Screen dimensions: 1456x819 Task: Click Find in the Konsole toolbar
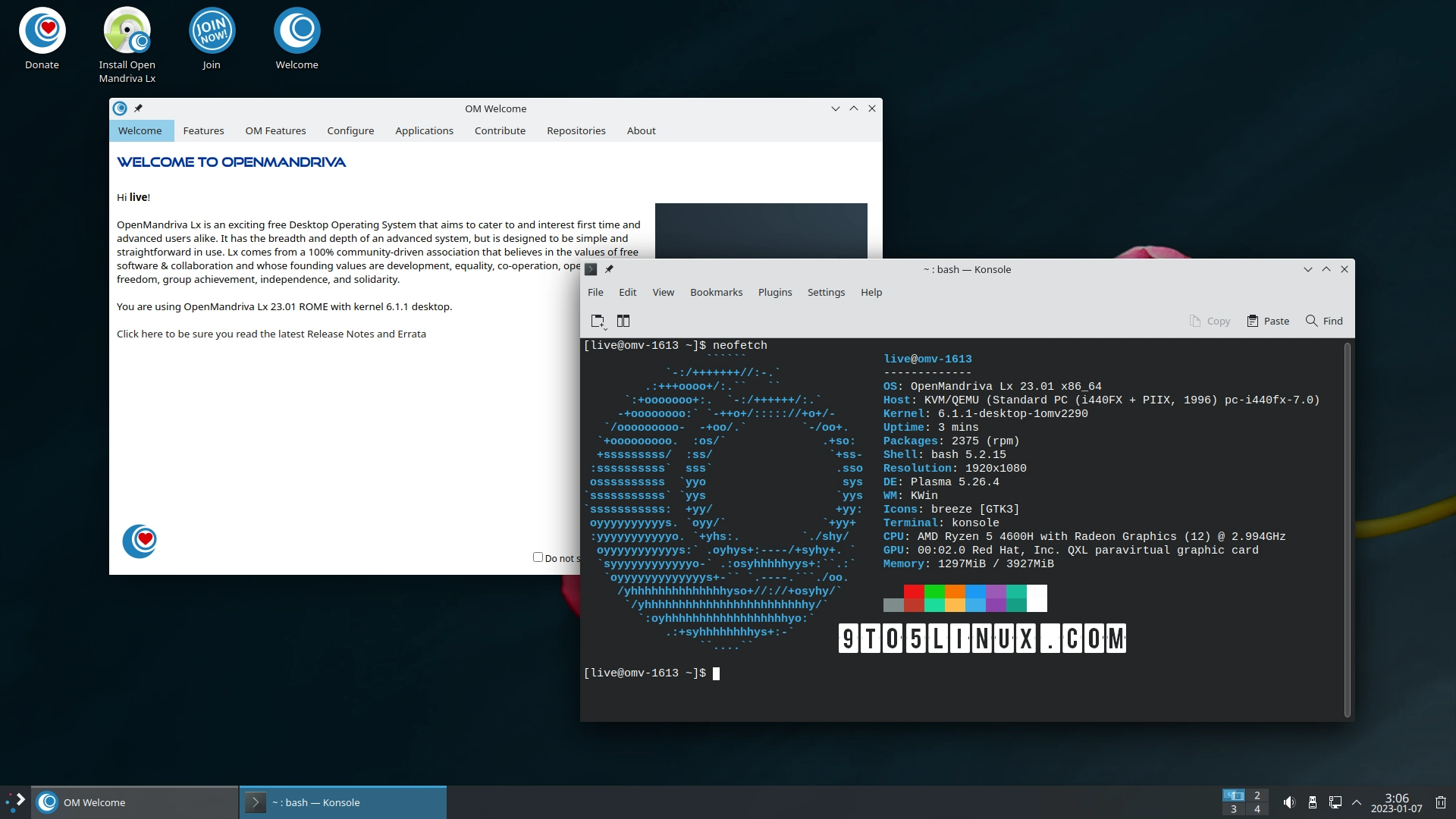click(x=1324, y=321)
